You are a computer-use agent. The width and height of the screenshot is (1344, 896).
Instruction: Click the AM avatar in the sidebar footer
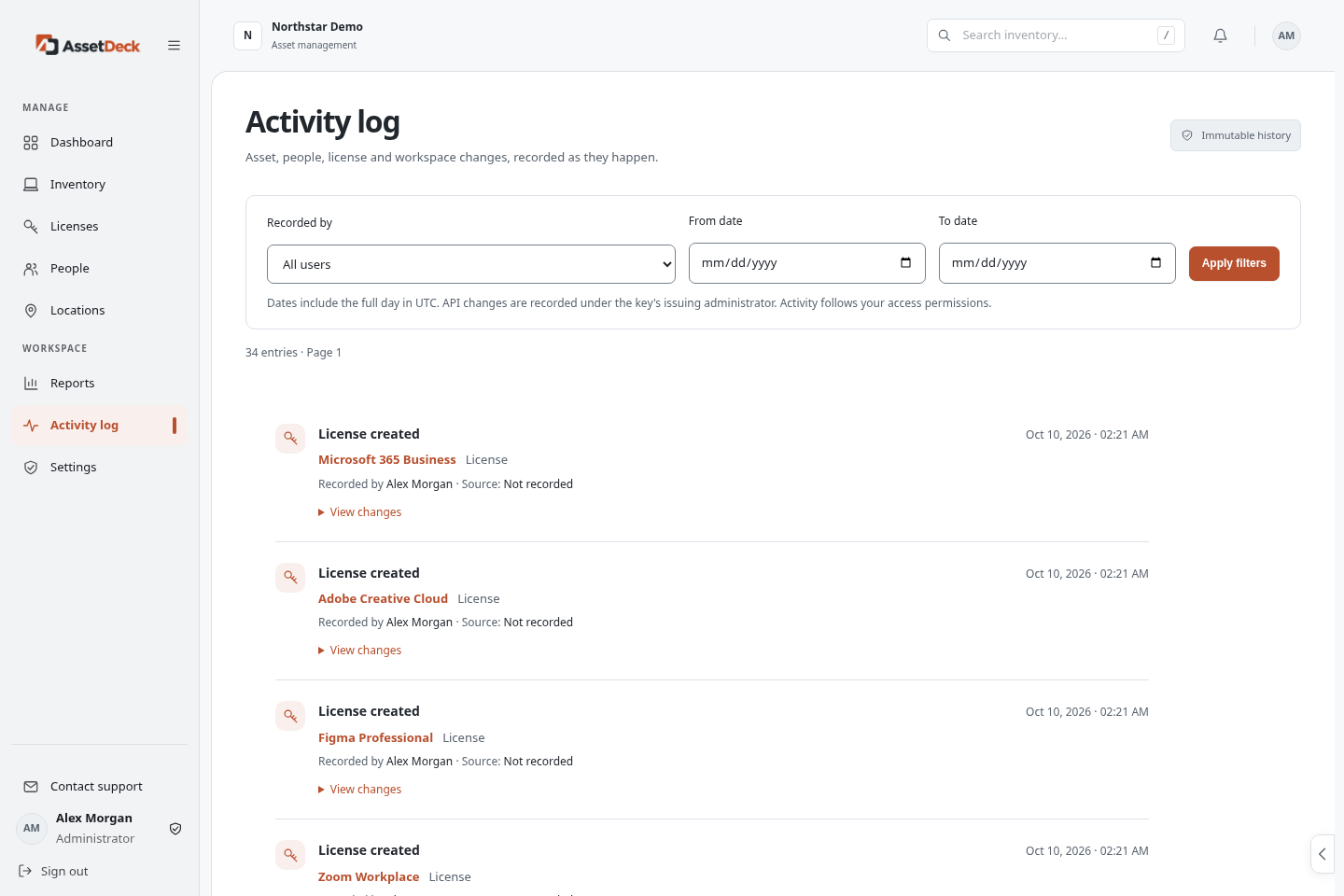pyautogui.click(x=32, y=829)
